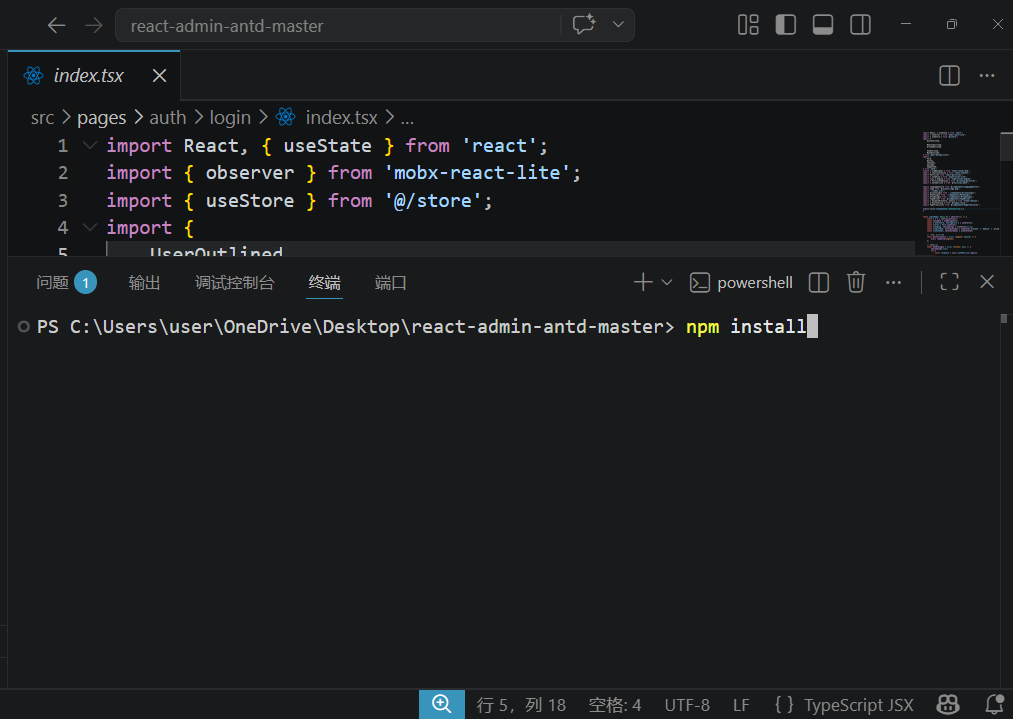Collapse the import block on line 4
Screen dimensions: 1013x719
90,227
